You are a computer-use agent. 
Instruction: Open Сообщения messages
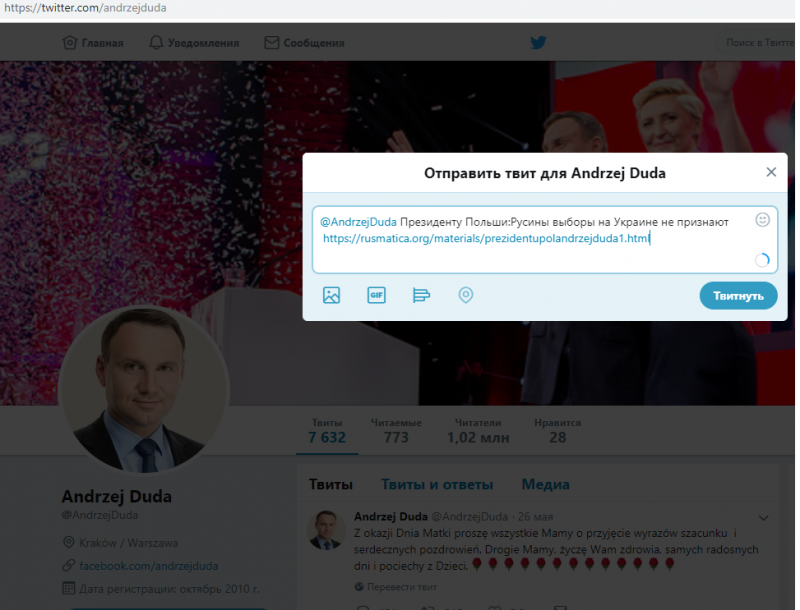(304, 43)
